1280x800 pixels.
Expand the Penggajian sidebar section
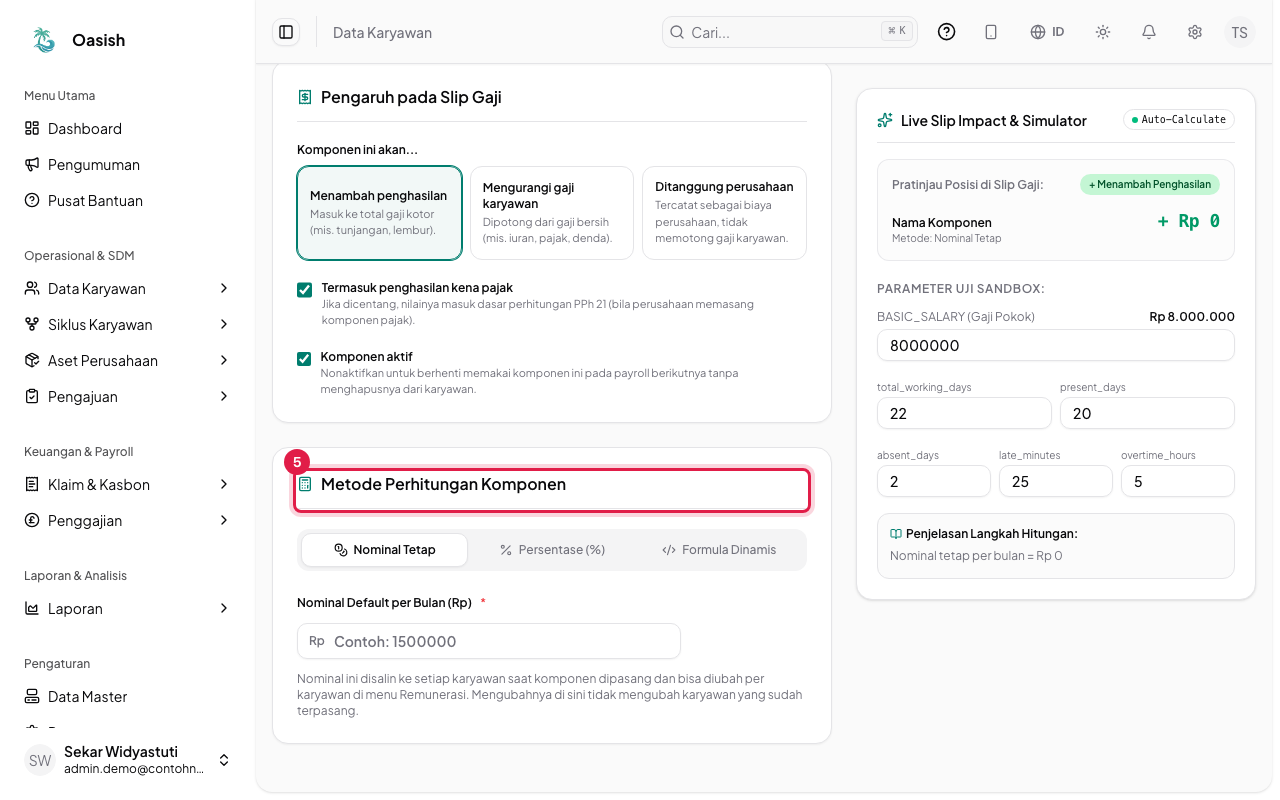pyautogui.click(x=127, y=520)
